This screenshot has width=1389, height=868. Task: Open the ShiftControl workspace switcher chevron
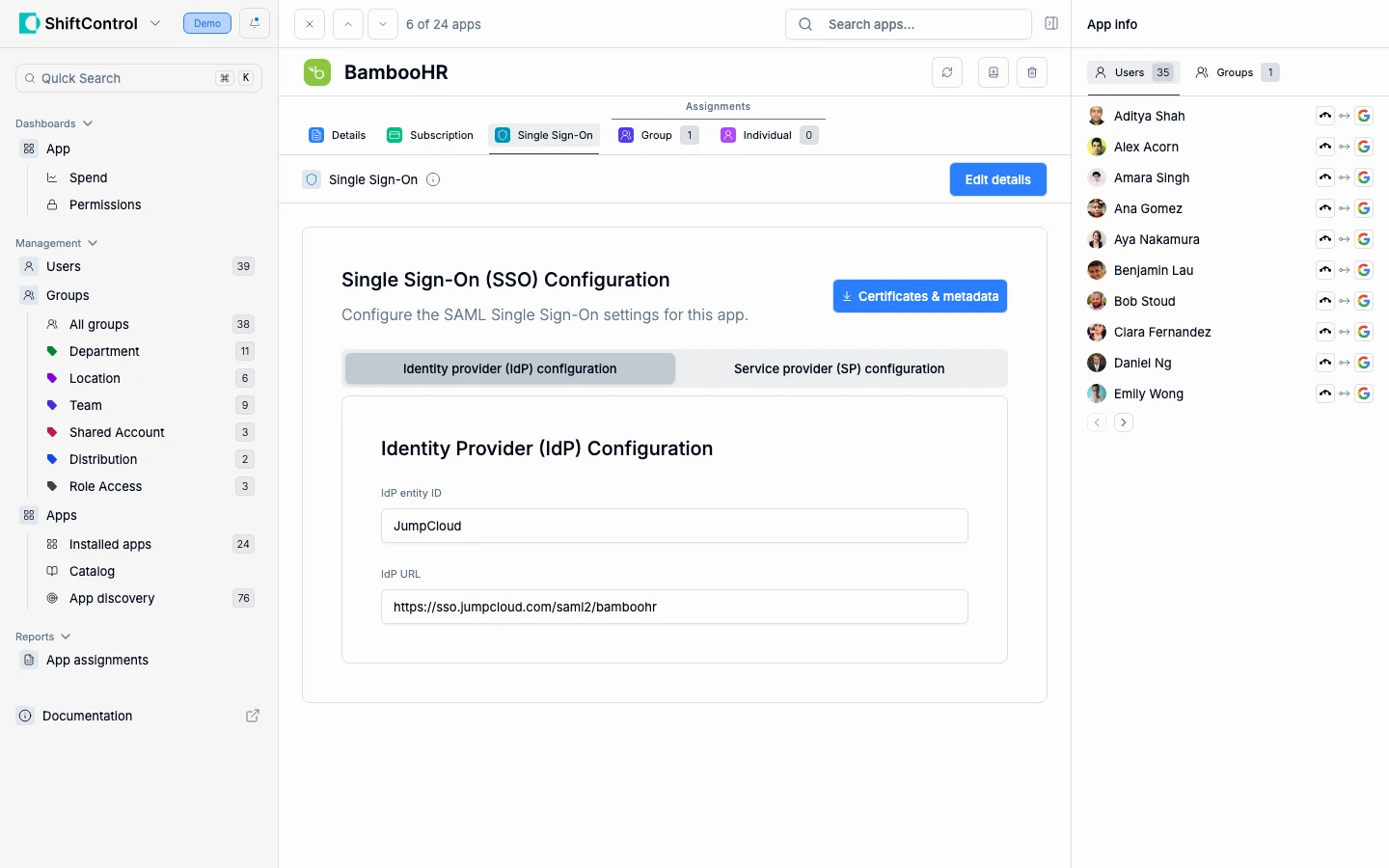155,23
